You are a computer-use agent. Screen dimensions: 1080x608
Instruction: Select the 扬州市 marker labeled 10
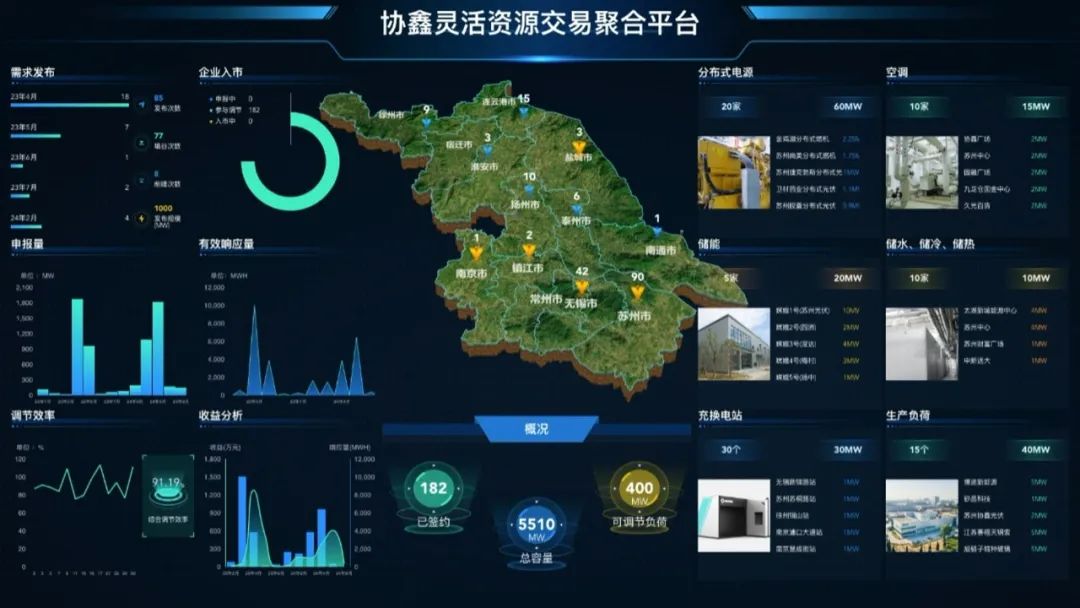[529, 189]
